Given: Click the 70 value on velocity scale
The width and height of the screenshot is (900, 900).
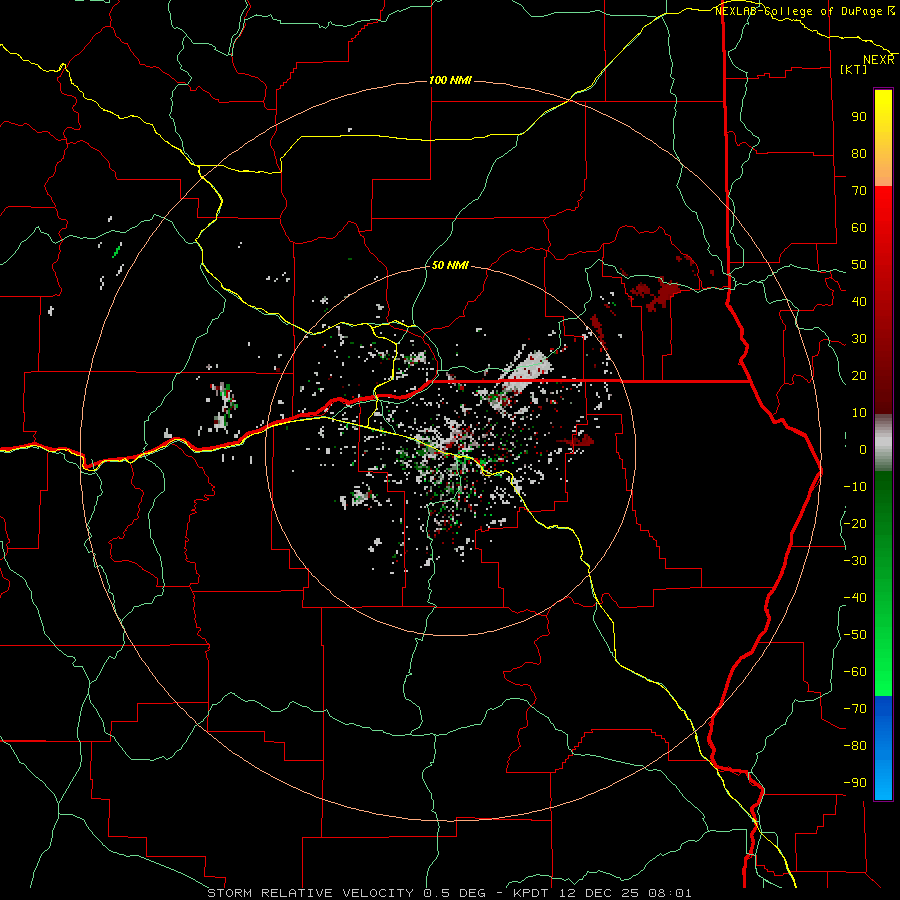Looking at the screenshot, I should pyautogui.click(x=859, y=191).
